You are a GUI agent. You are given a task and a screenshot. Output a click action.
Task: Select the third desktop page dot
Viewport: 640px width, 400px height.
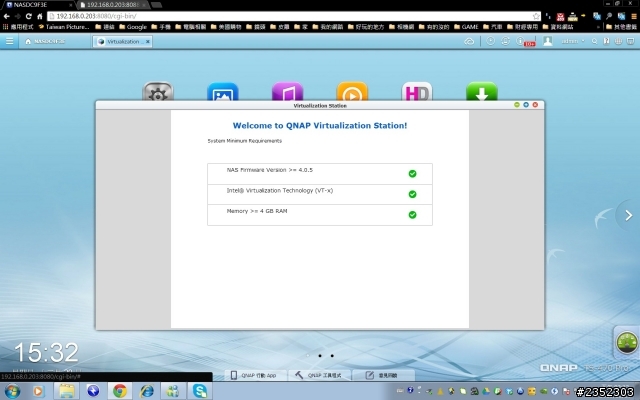[332, 356]
